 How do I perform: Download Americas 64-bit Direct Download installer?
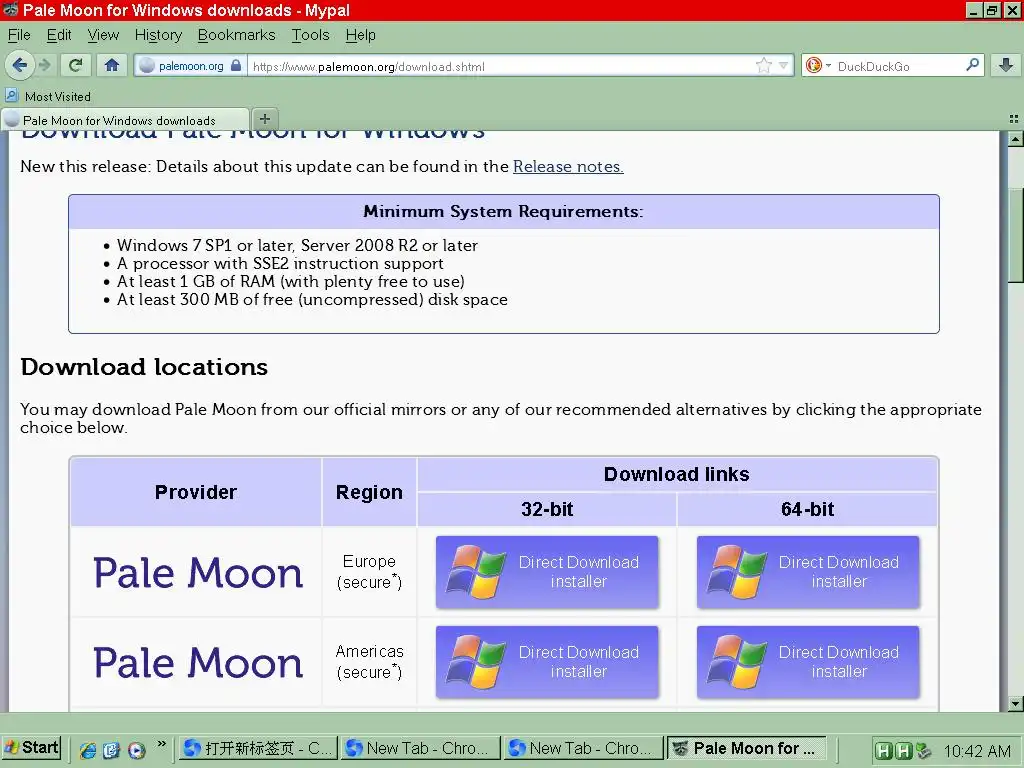coord(808,662)
